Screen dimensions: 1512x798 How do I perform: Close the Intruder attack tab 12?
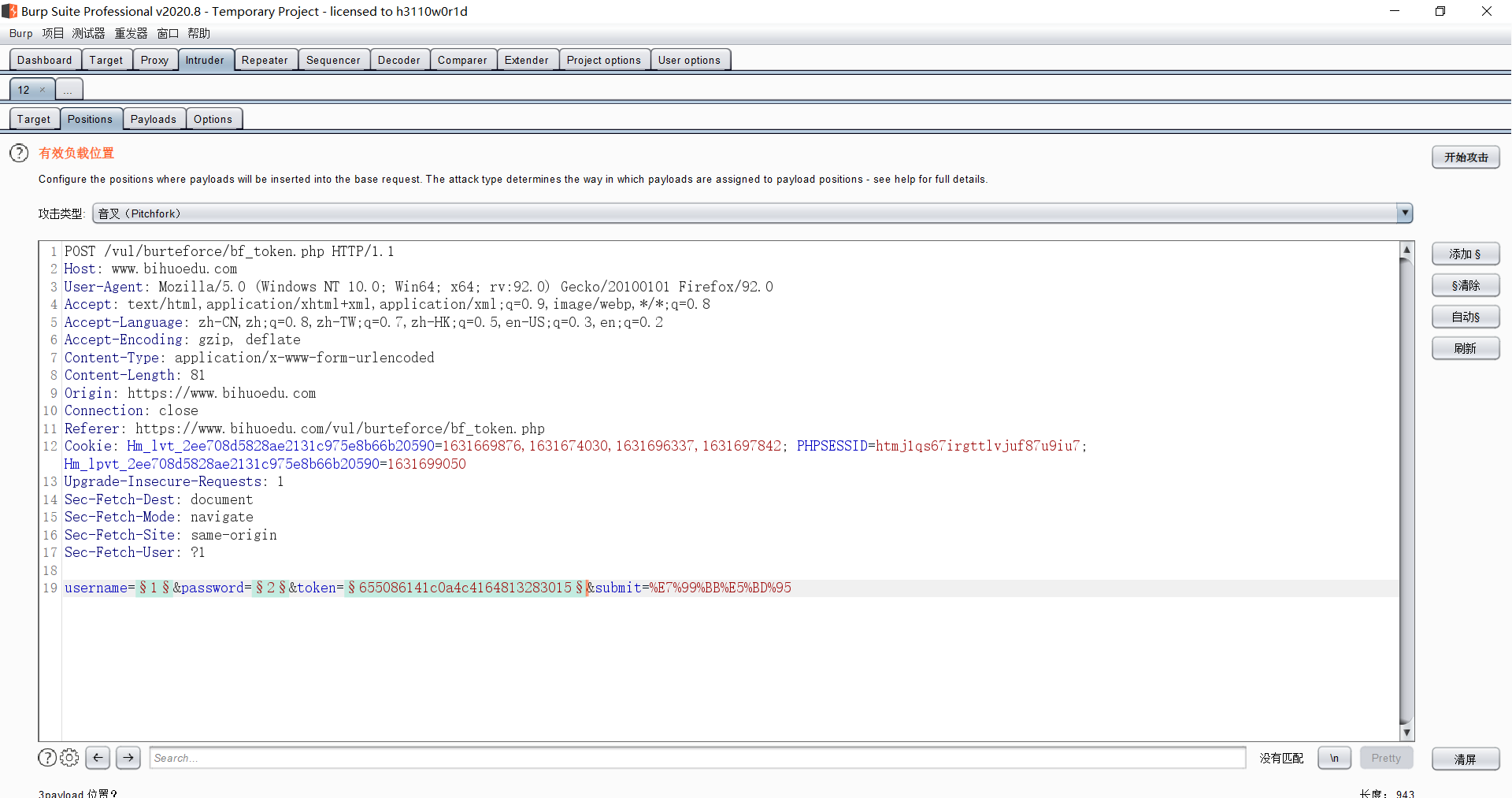43,90
